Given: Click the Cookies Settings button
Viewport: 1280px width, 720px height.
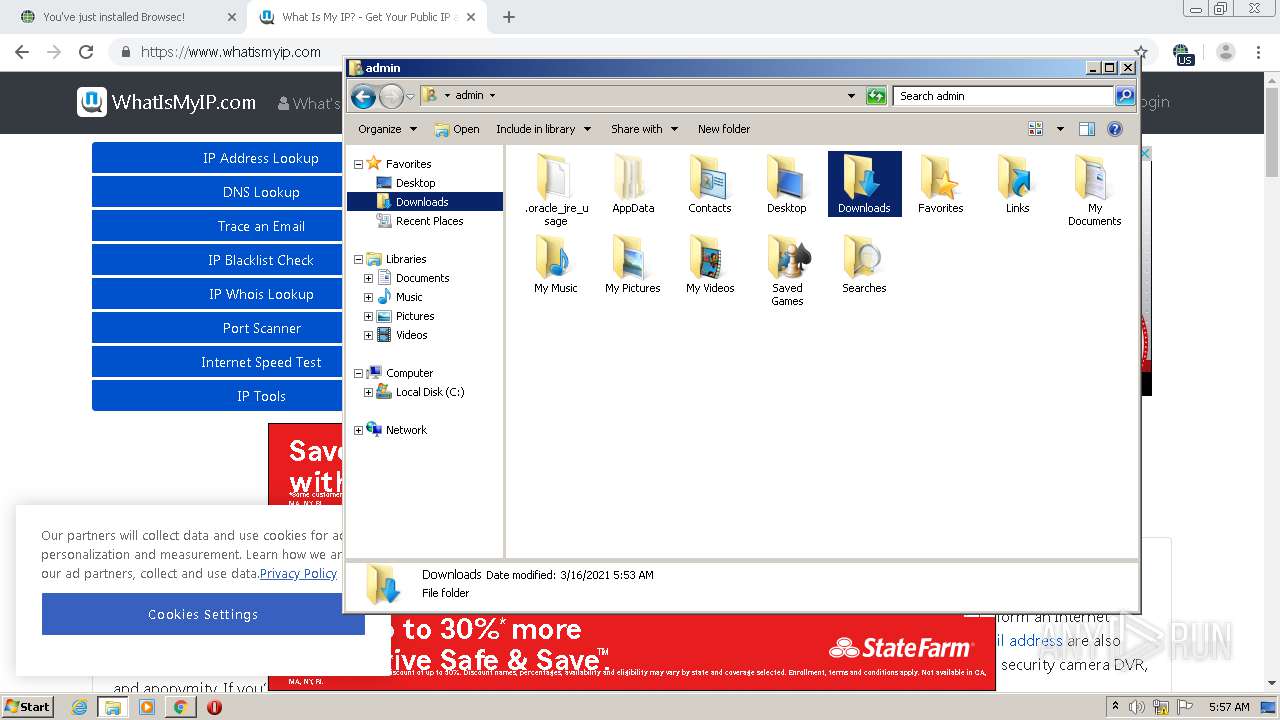Looking at the screenshot, I should 203,614.
